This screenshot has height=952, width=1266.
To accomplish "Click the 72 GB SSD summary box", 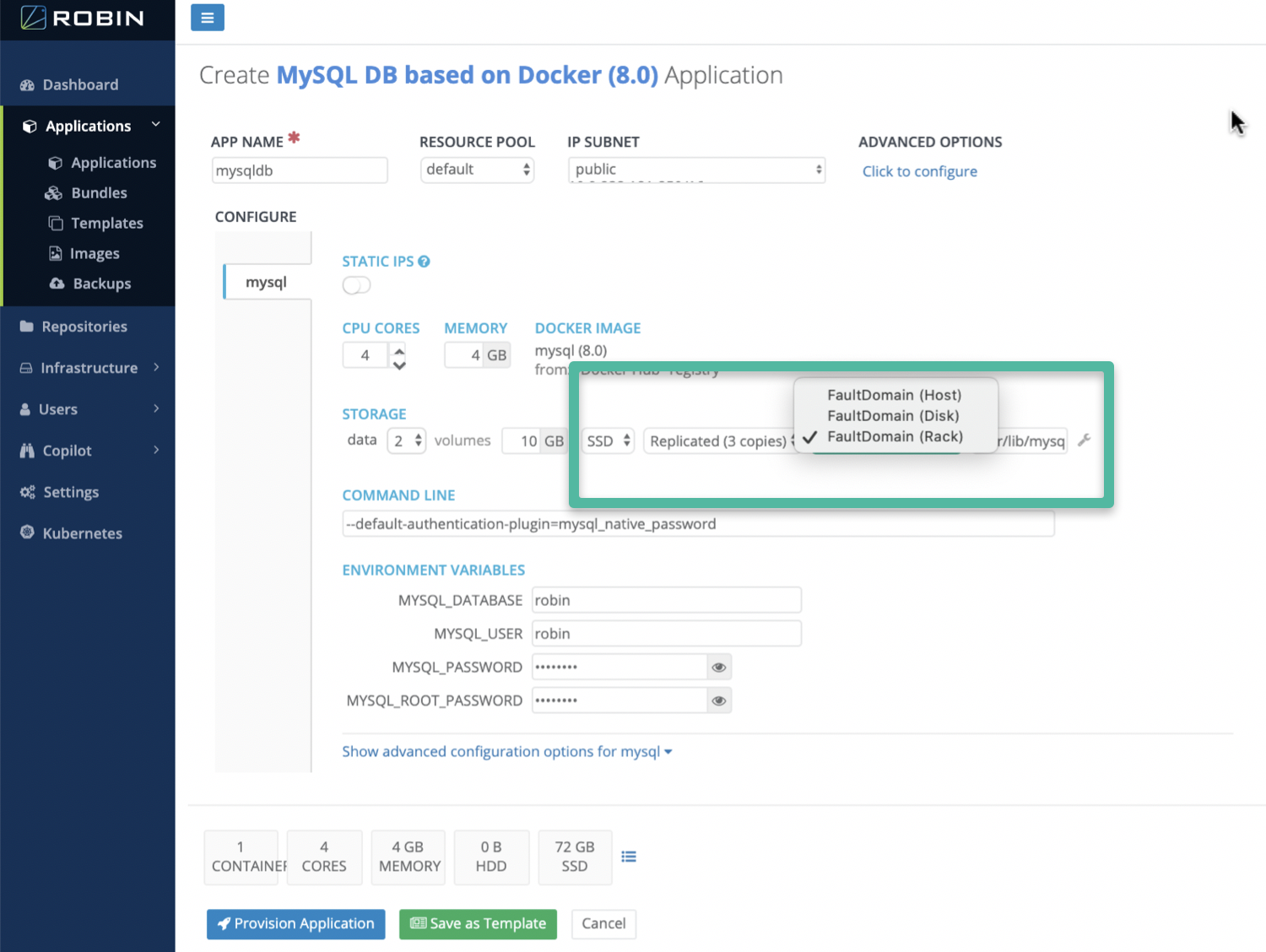I will click(x=575, y=857).
